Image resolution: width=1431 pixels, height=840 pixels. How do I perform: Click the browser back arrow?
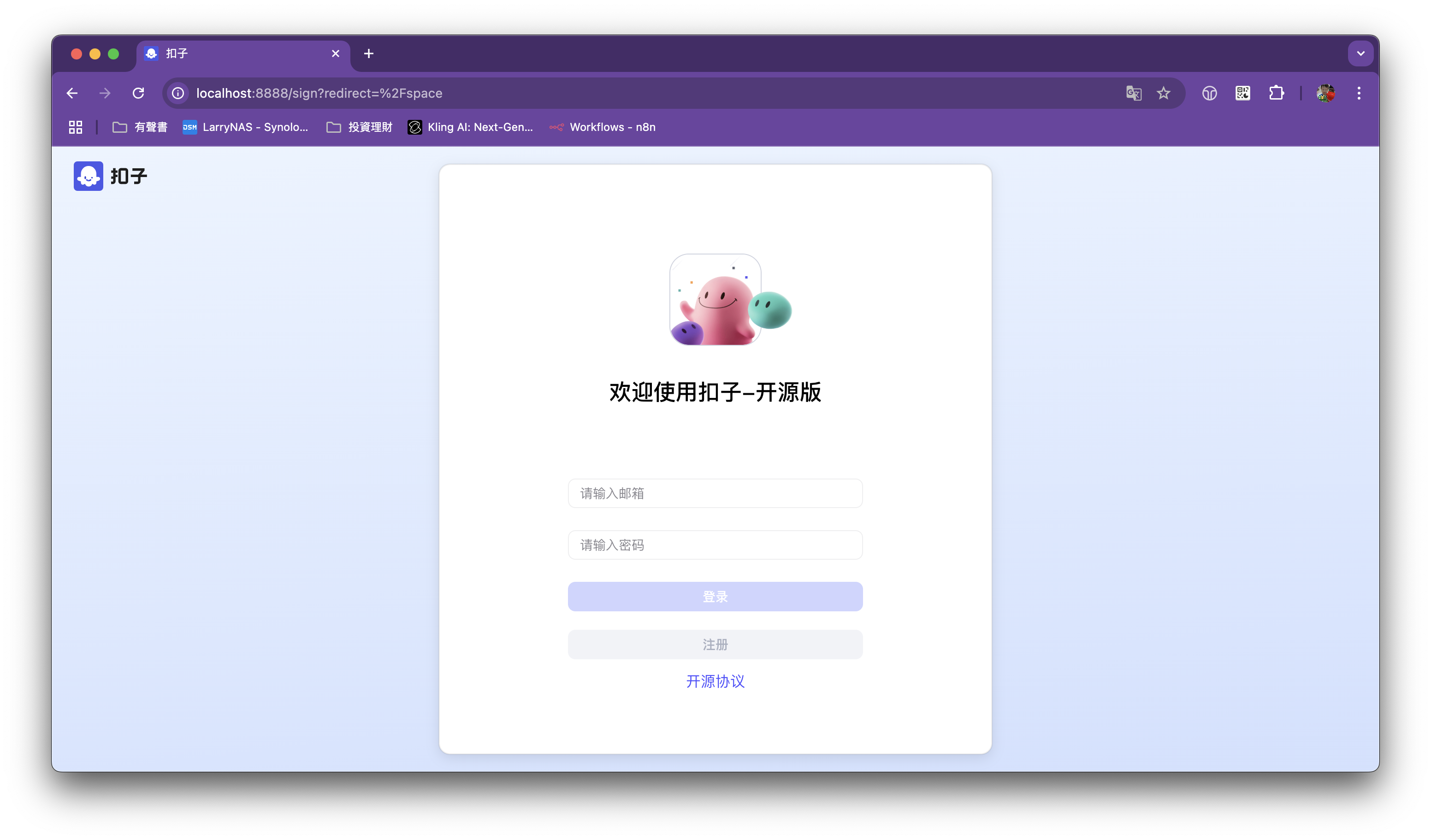tap(72, 93)
